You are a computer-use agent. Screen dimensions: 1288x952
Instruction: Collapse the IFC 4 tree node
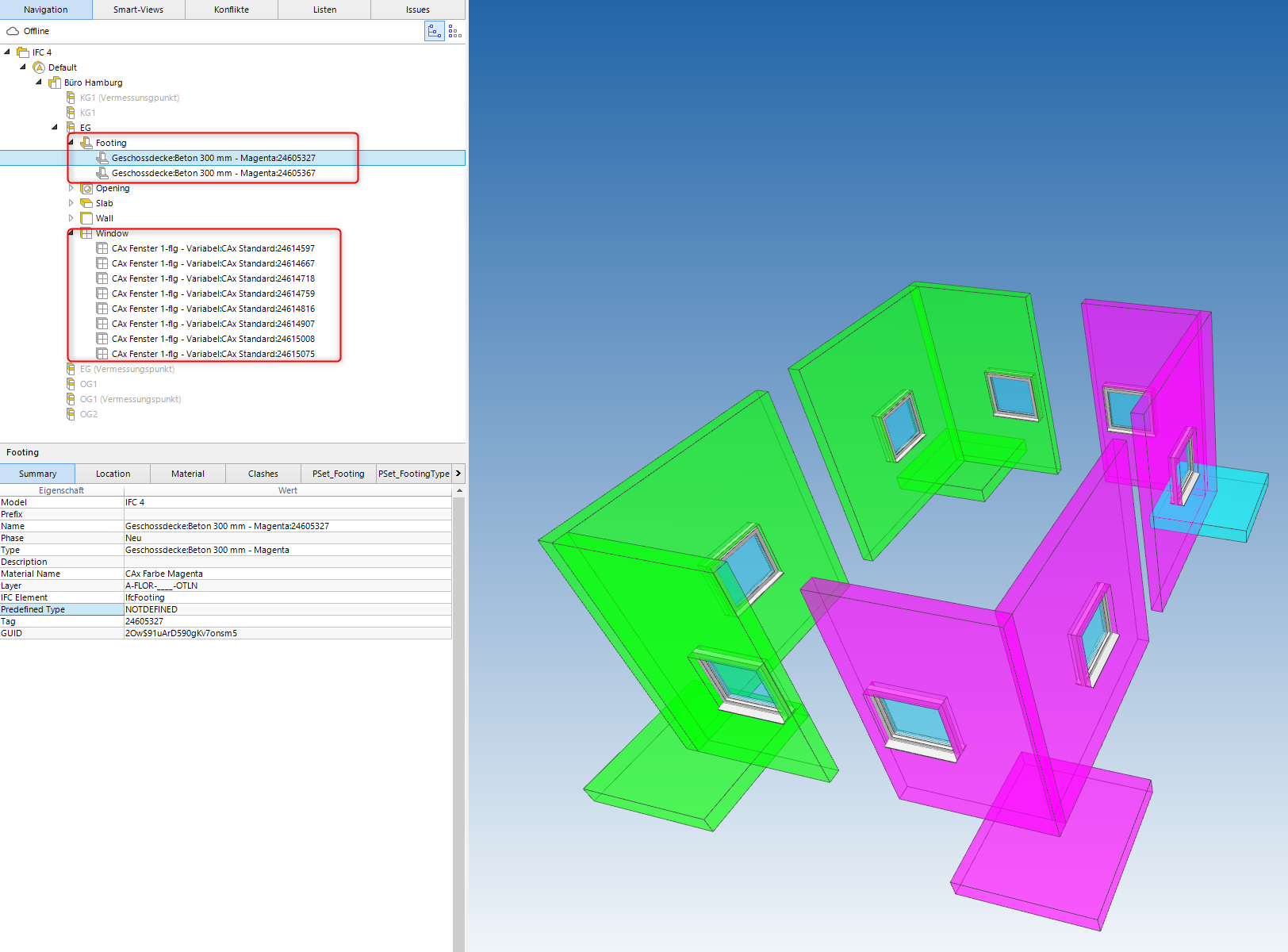click(7, 52)
